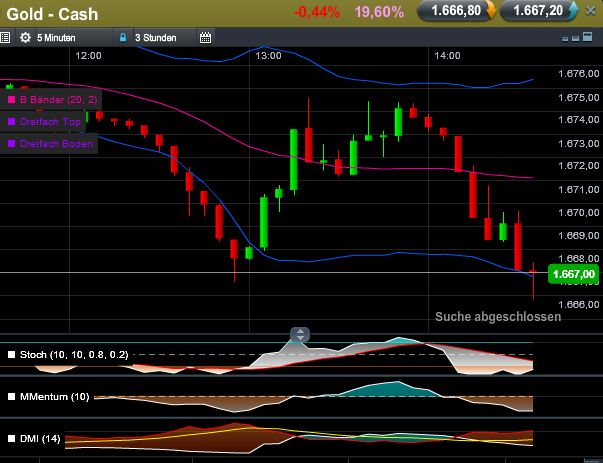This screenshot has width=603, height=463.
Task: Toggle the DMI (14) indicator white square
Action: click(x=12, y=438)
